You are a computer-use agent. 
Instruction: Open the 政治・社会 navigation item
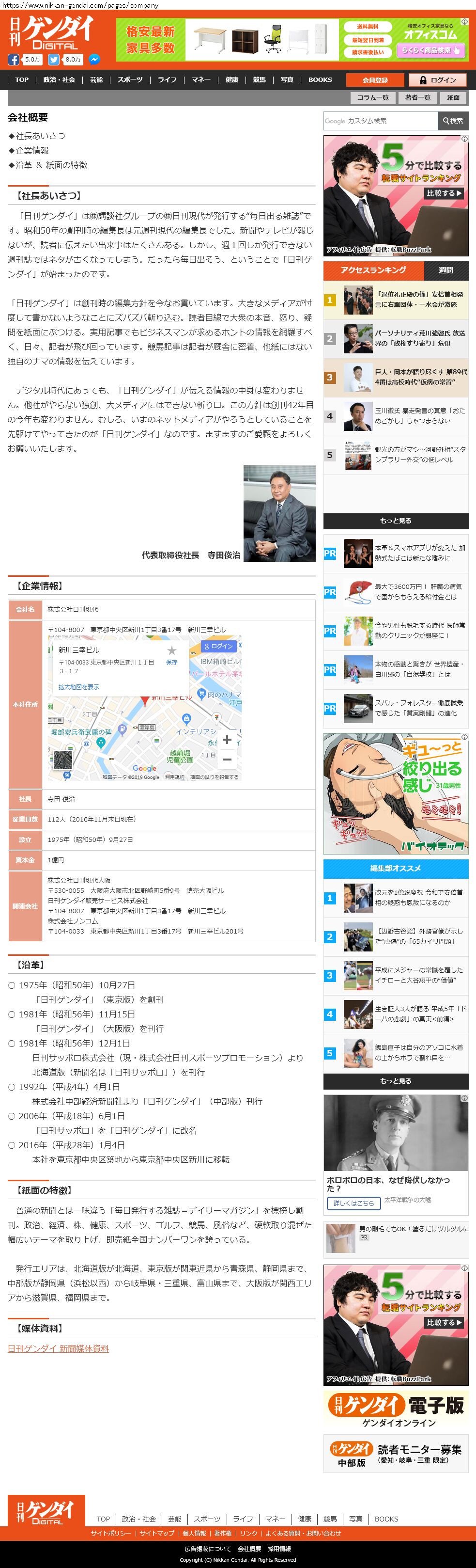(x=59, y=80)
